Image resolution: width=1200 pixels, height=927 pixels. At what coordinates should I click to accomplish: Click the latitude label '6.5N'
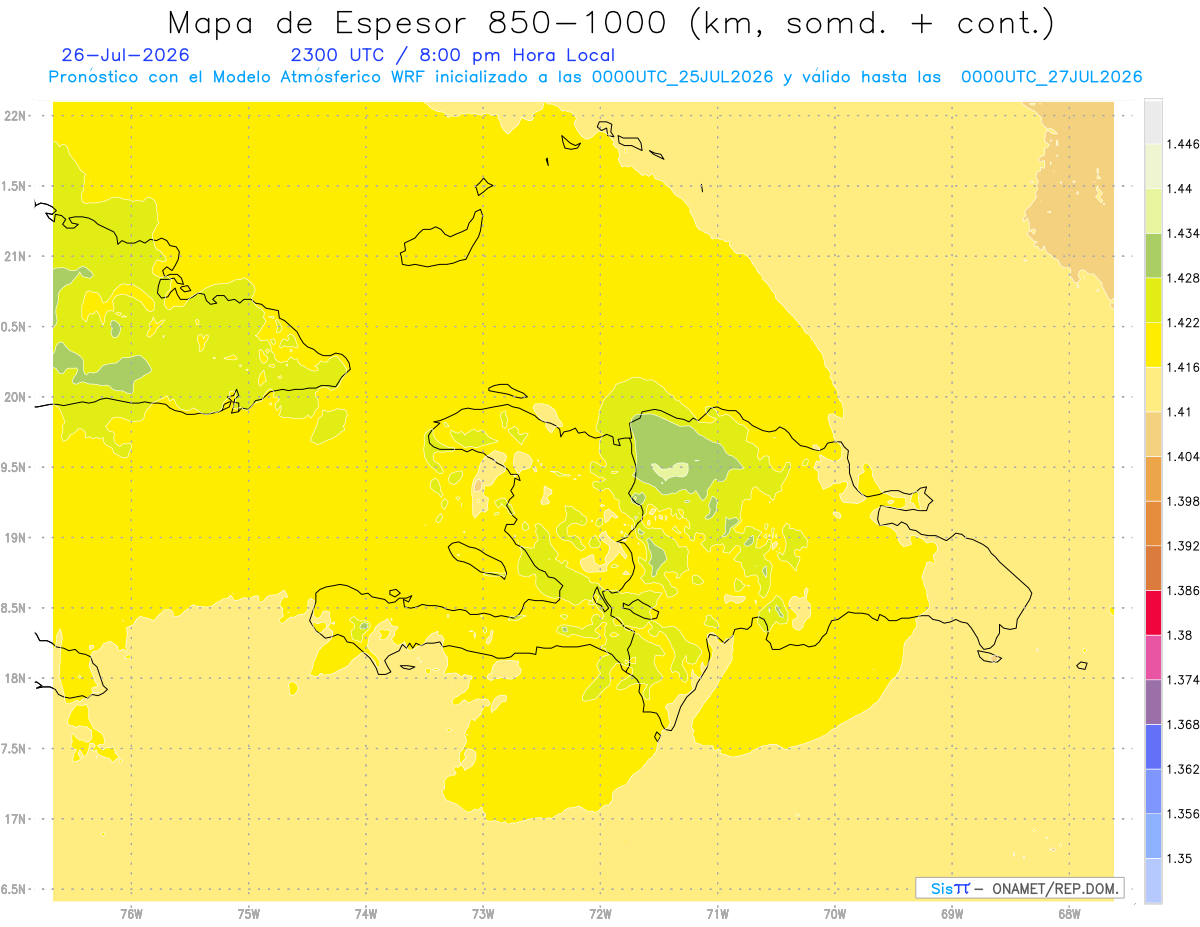click(x=15, y=890)
